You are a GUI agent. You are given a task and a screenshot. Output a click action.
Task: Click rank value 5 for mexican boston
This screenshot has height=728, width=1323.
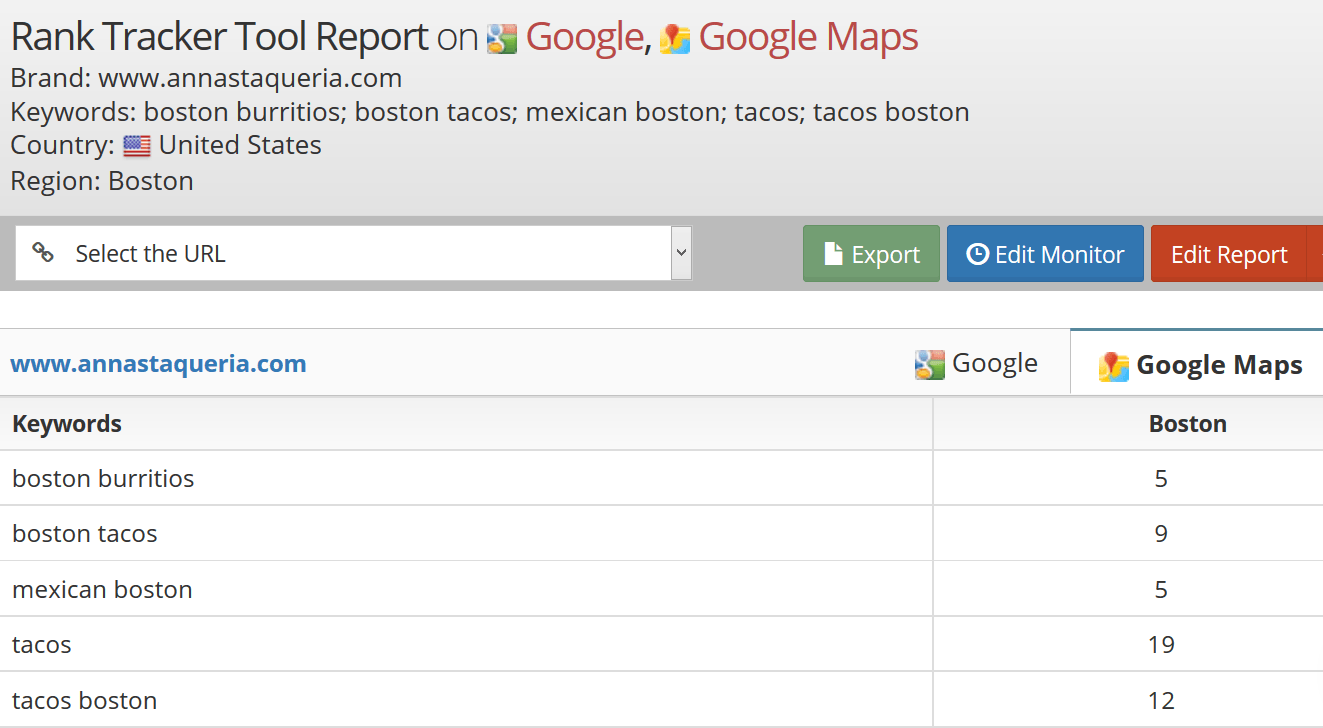(x=1161, y=589)
